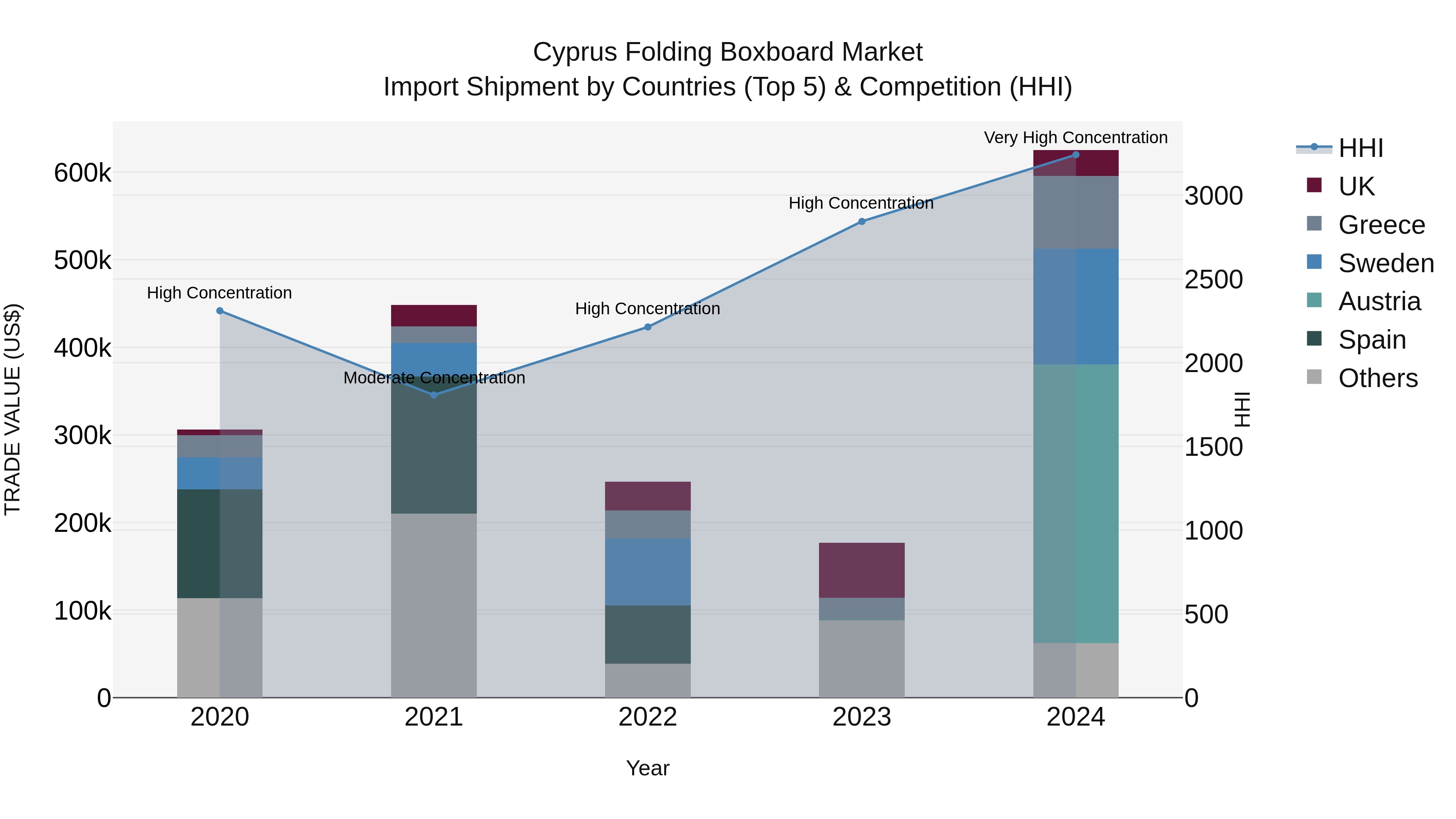Click the 'Moderate Concentration' annotation
Screen dimensions: 1456x819
click(x=434, y=378)
